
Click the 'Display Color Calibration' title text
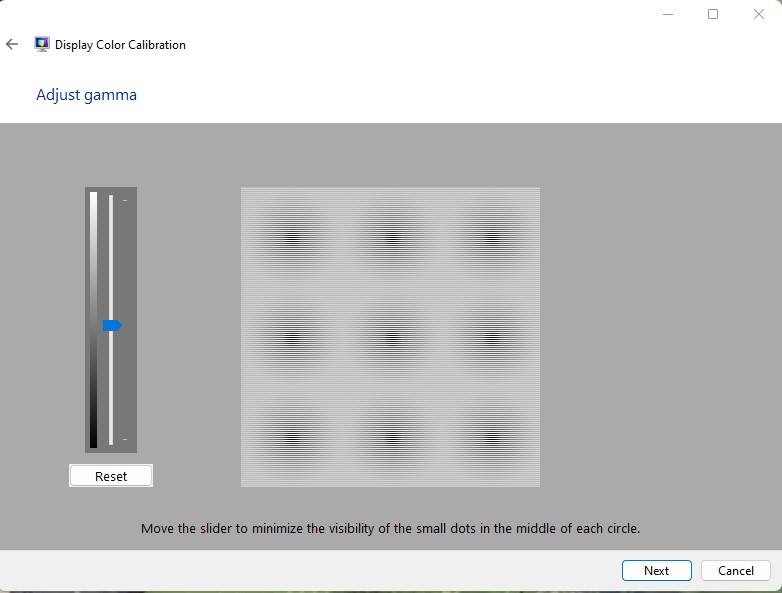[x=120, y=45]
